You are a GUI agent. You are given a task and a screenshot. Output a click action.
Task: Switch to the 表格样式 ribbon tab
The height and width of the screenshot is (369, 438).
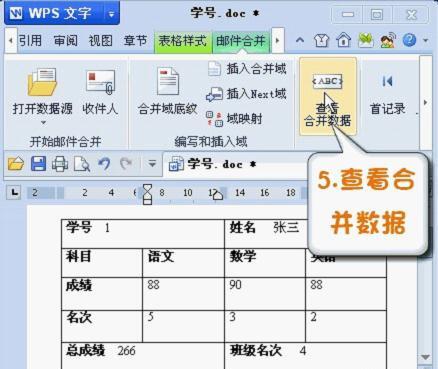pyautogui.click(x=183, y=41)
